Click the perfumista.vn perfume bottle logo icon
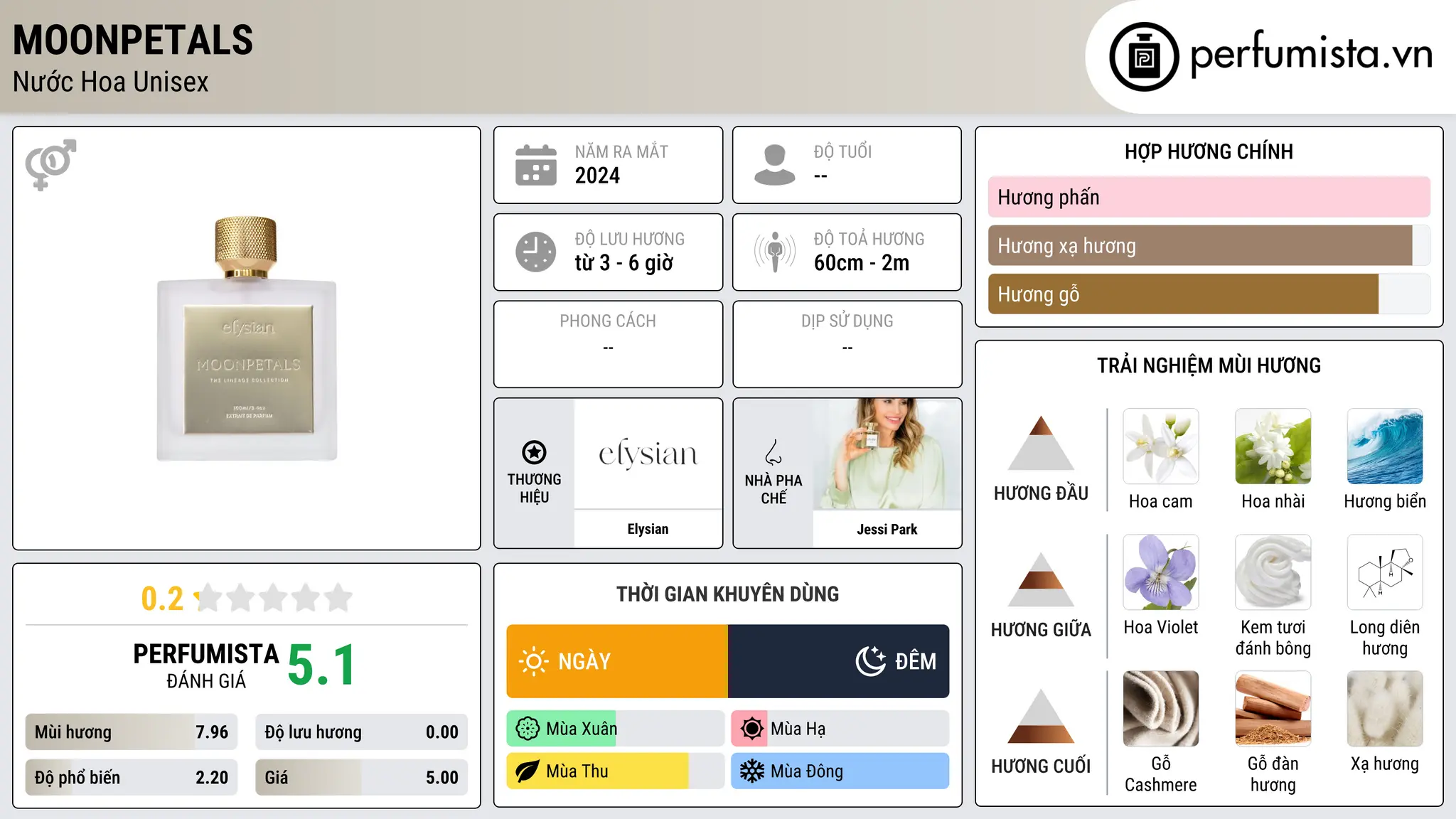The width and height of the screenshot is (1456, 819). (x=1144, y=57)
